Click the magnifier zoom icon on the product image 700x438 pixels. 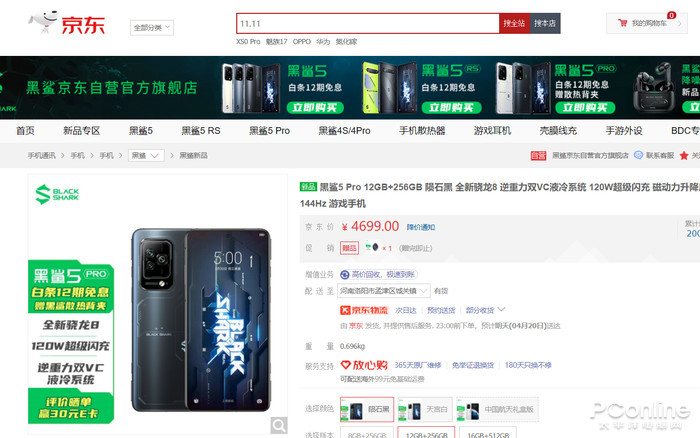coord(279,425)
